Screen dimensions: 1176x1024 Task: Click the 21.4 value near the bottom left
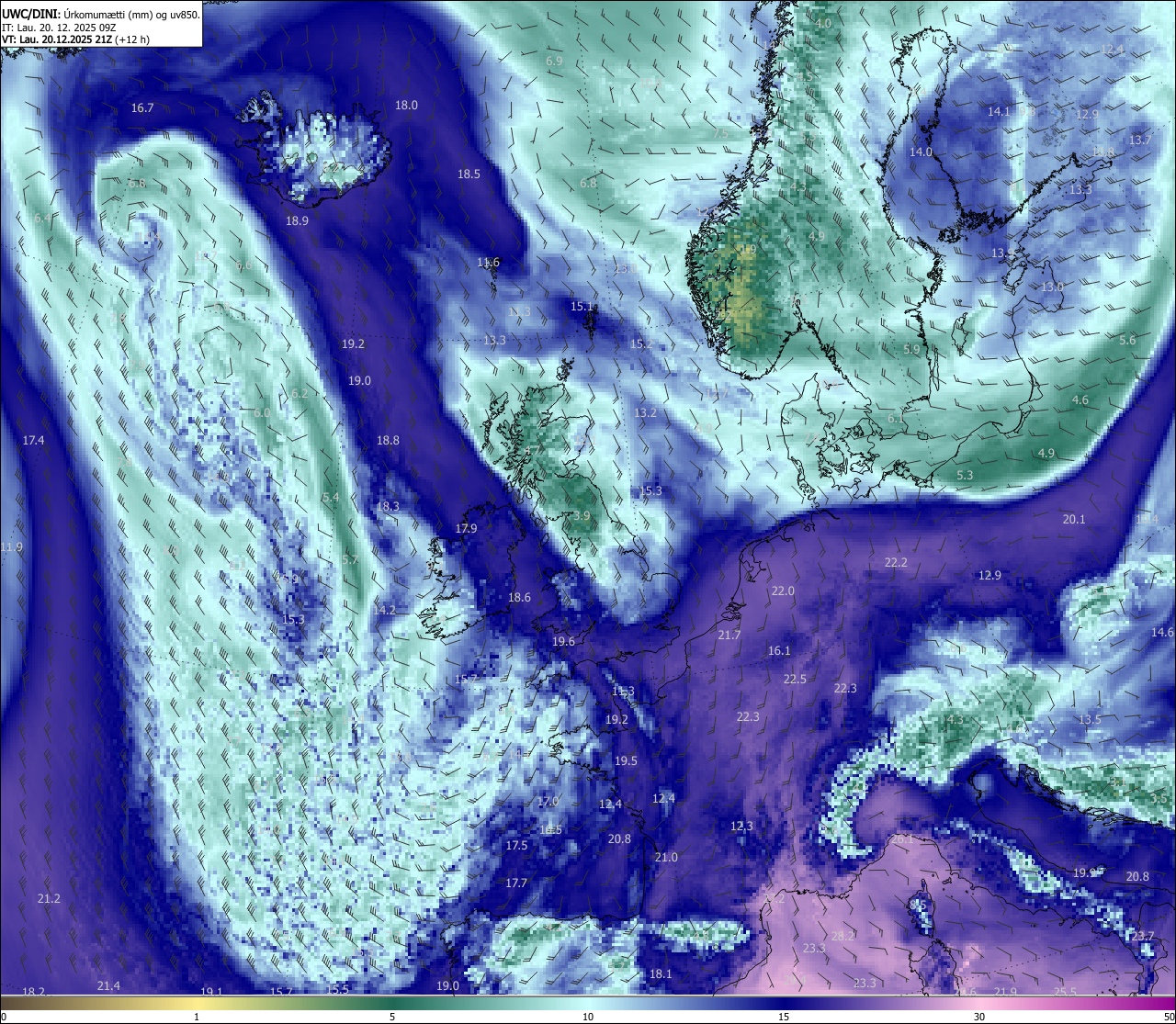[x=108, y=986]
